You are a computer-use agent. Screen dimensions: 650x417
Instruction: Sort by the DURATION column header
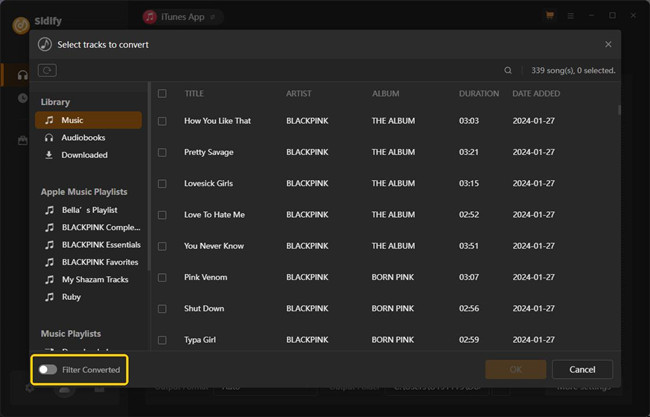click(x=479, y=94)
